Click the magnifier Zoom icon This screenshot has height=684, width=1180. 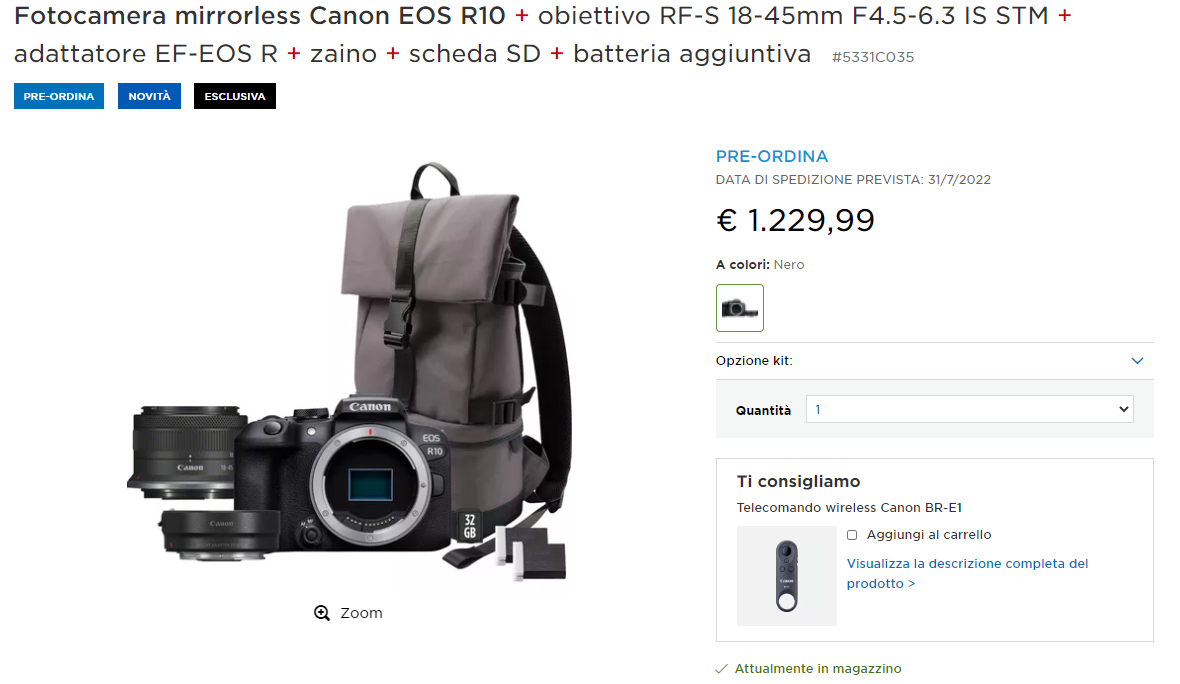pyautogui.click(x=322, y=613)
